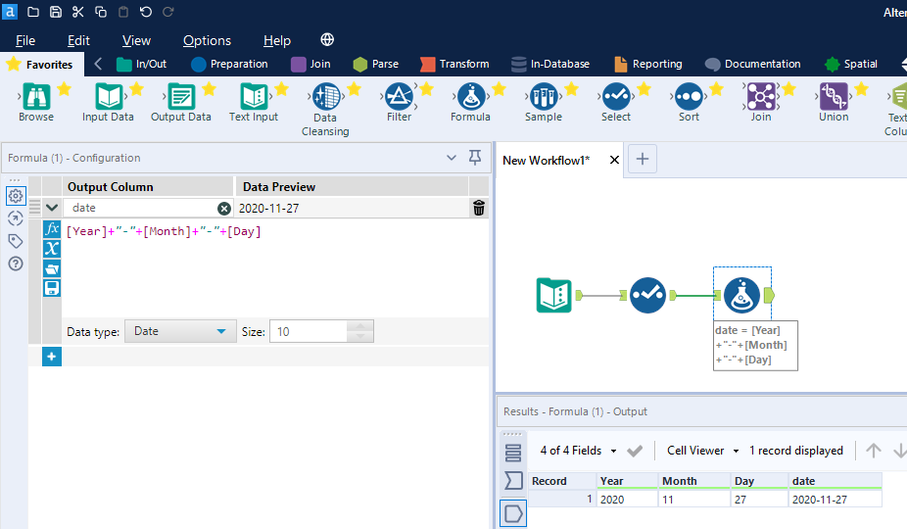Open the Options menu

point(207,40)
